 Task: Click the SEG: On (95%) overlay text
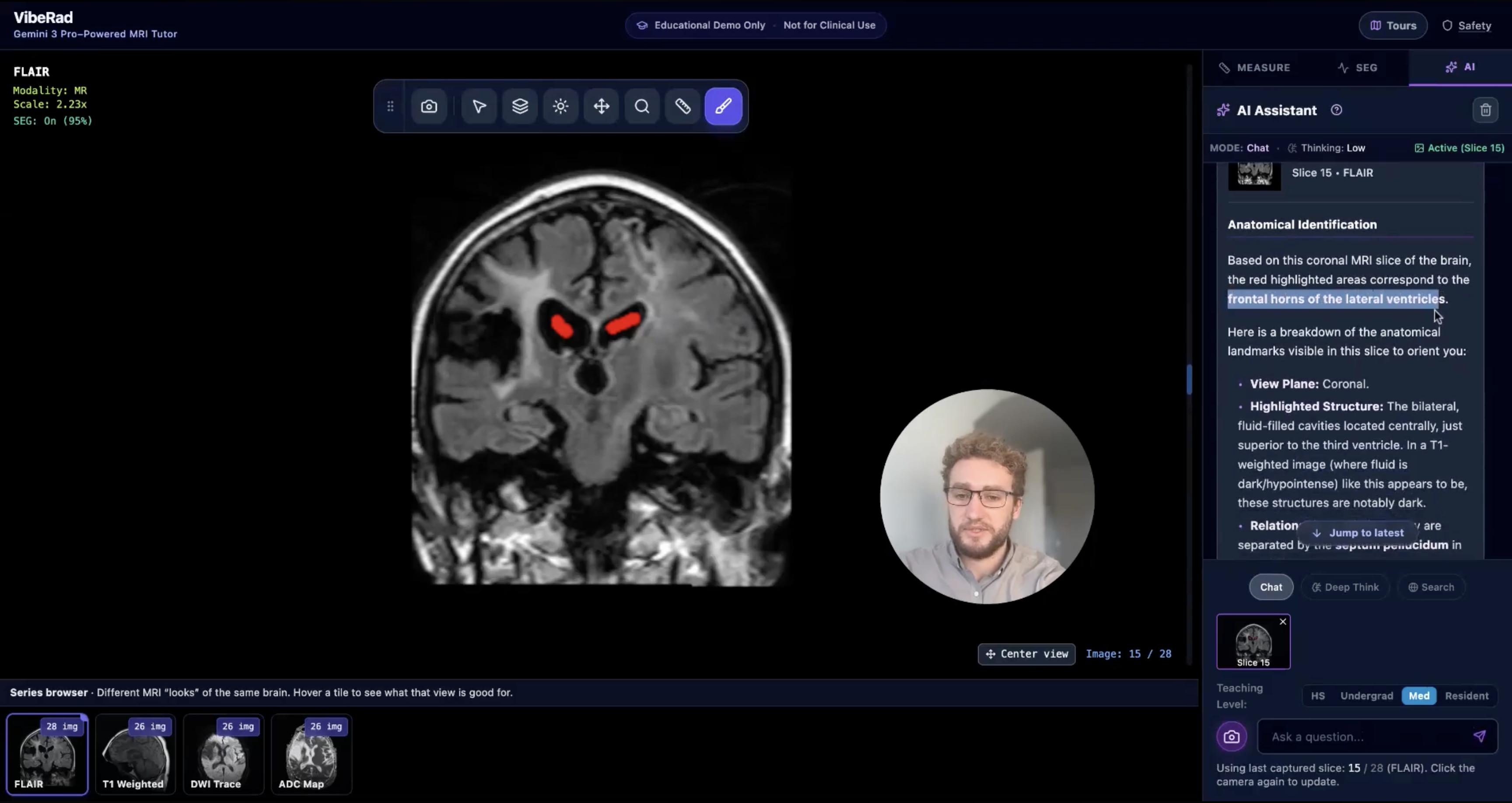click(53, 121)
